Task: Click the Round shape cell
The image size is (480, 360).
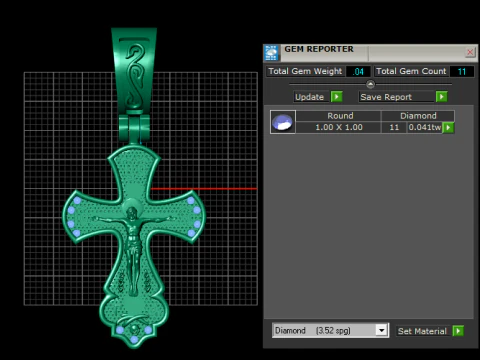Action: pyautogui.click(x=338, y=116)
